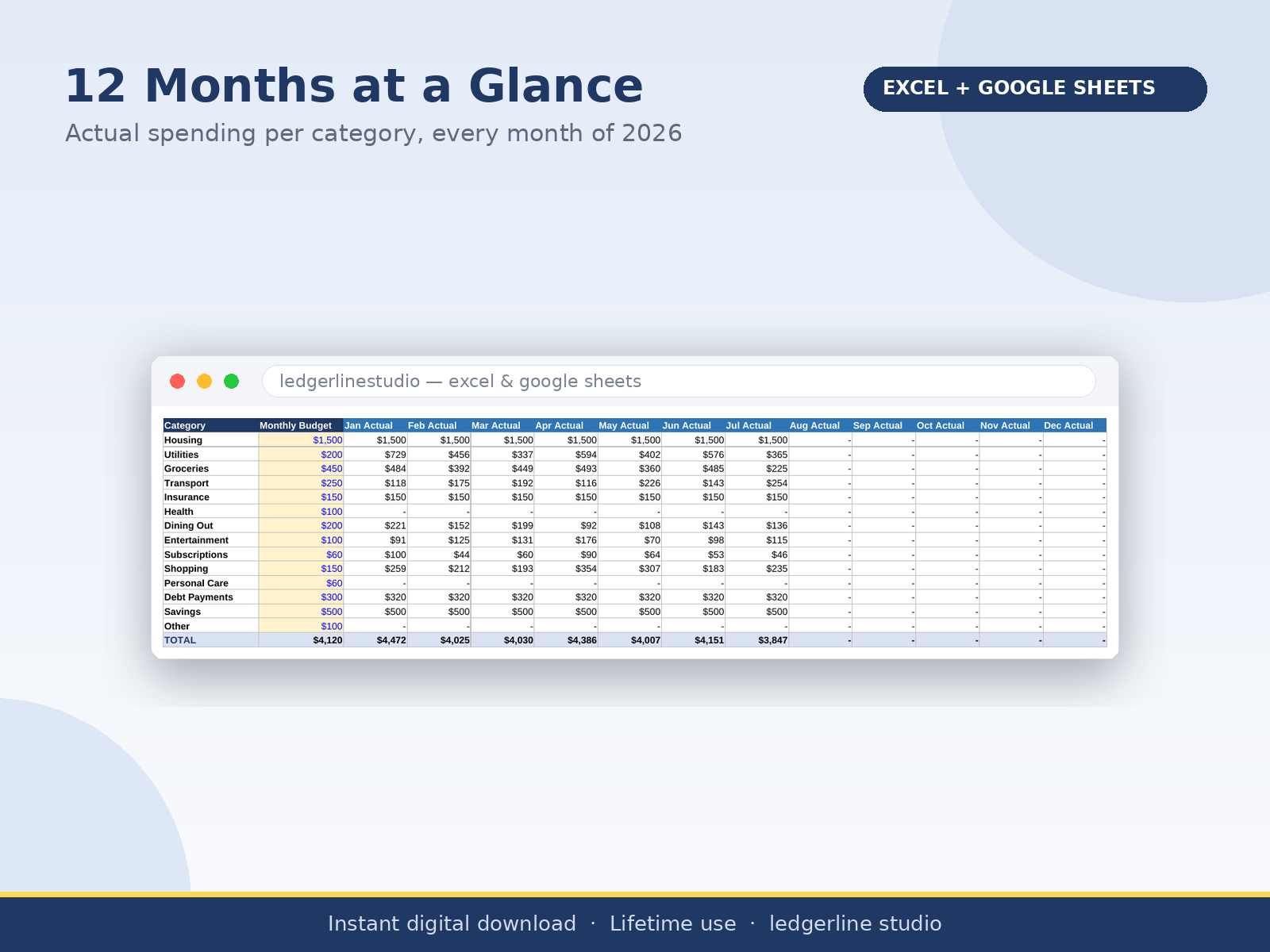1270x952 pixels.
Task: Select the total budget cell $4,120
Action: pos(301,640)
